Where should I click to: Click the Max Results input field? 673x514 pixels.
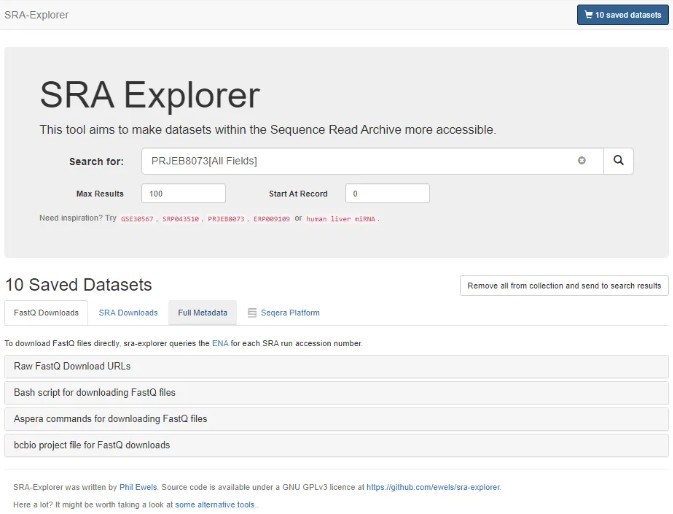click(x=183, y=193)
